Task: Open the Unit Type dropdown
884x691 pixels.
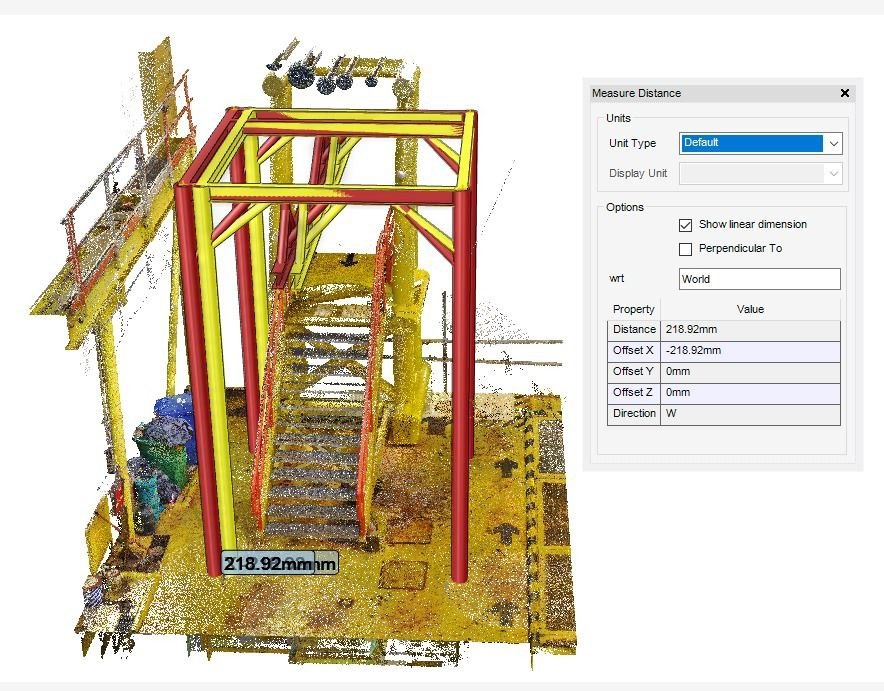Action: 833,143
